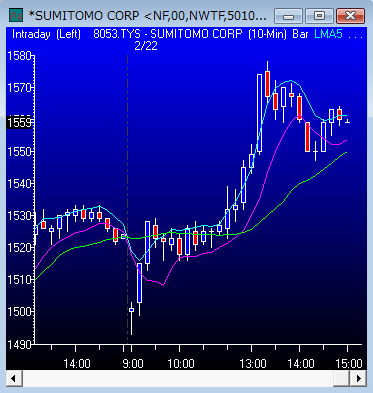Screen dimensions: 373x393
Task: Click the scrollbar left arrow
Action: click(x=14, y=379)
